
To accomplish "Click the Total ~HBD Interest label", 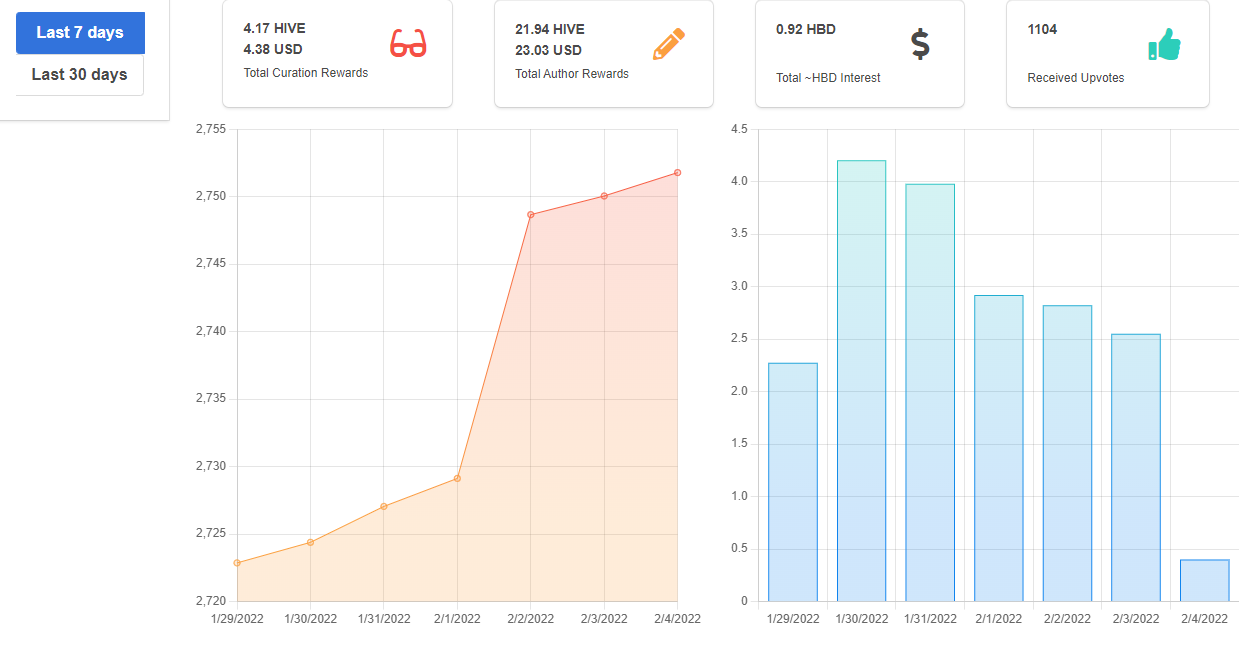I will coord(828,78).
